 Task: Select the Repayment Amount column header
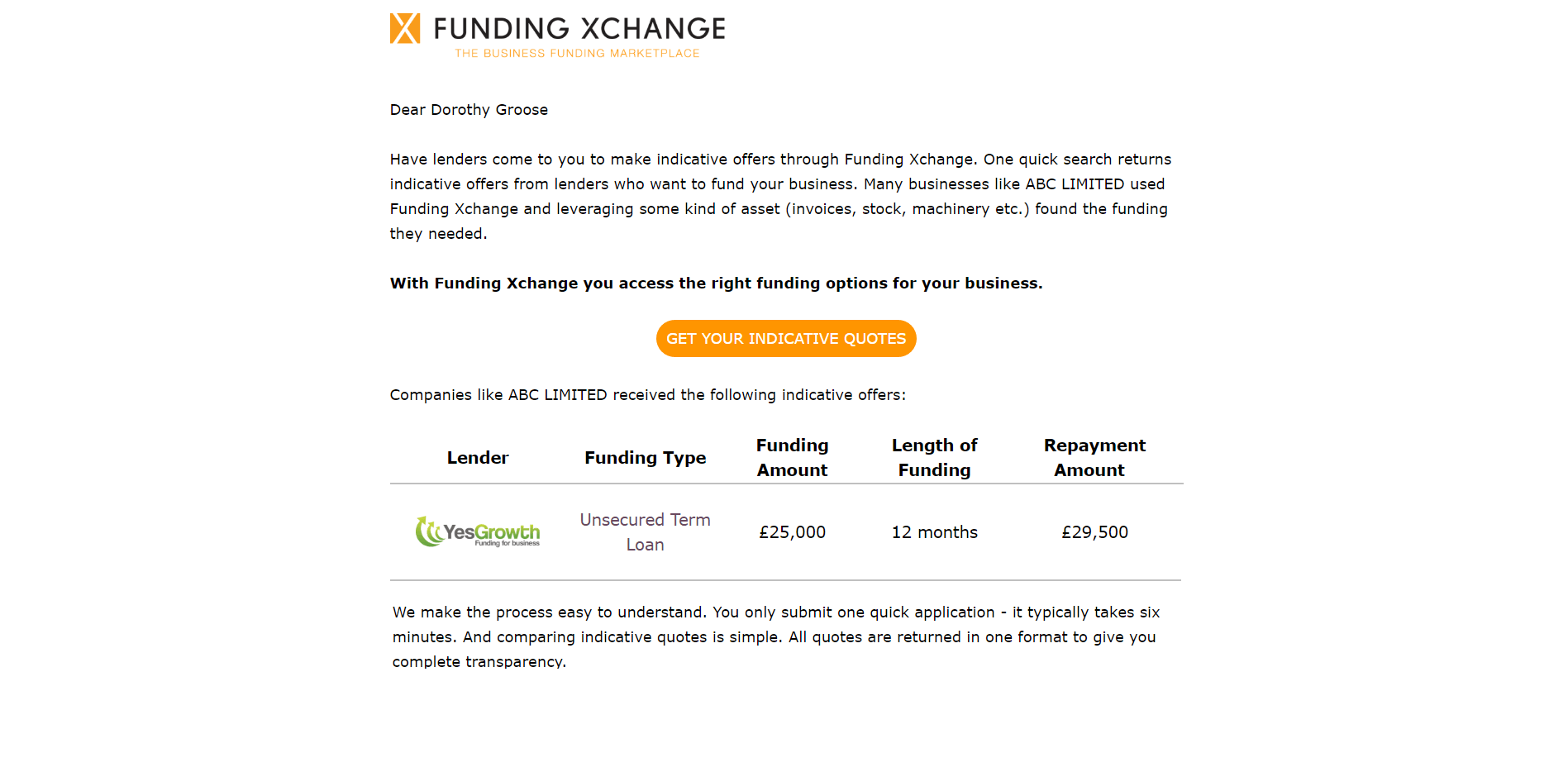1094,458
